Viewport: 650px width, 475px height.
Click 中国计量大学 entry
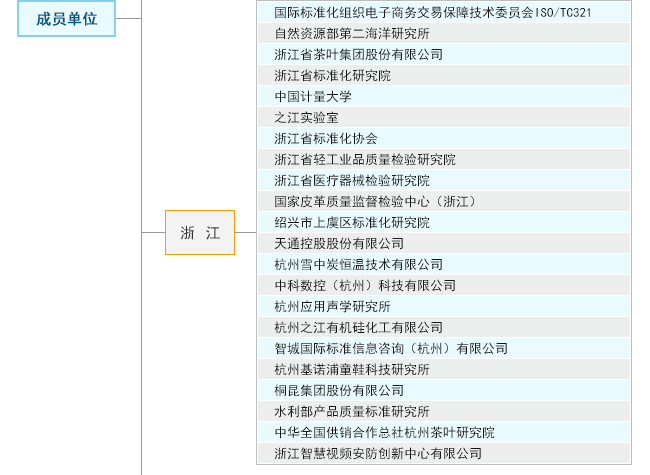pos(313,97)
